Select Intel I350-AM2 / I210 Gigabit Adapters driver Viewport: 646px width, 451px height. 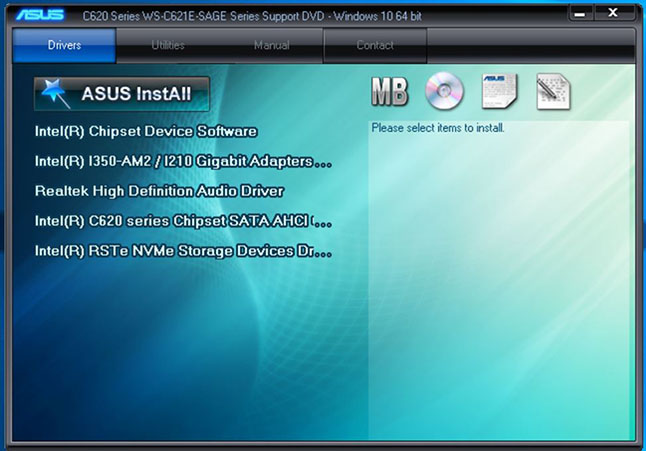click(x=183, y=161)
